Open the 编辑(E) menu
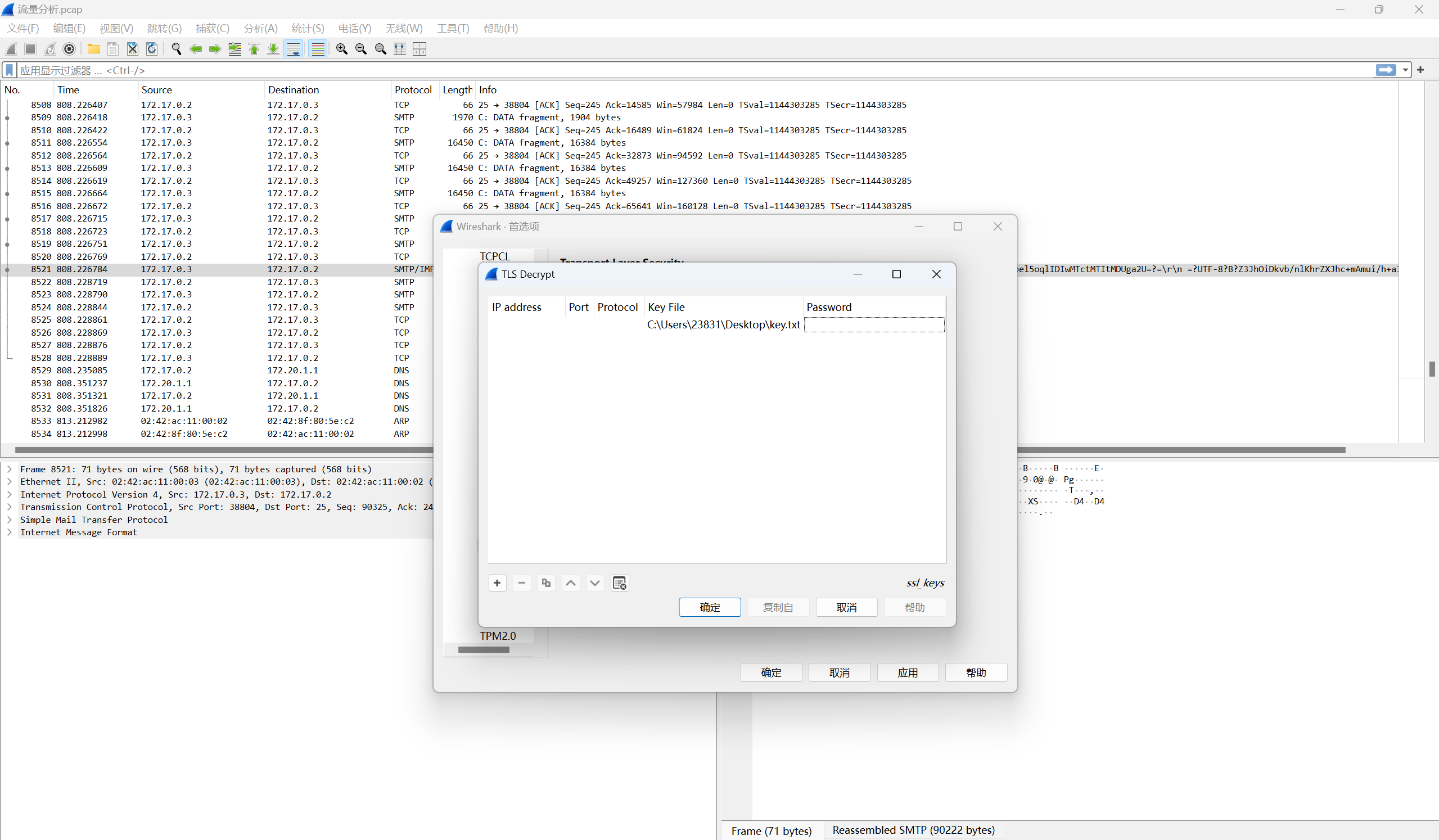1439x840 pixels. [x=69, y=29]
